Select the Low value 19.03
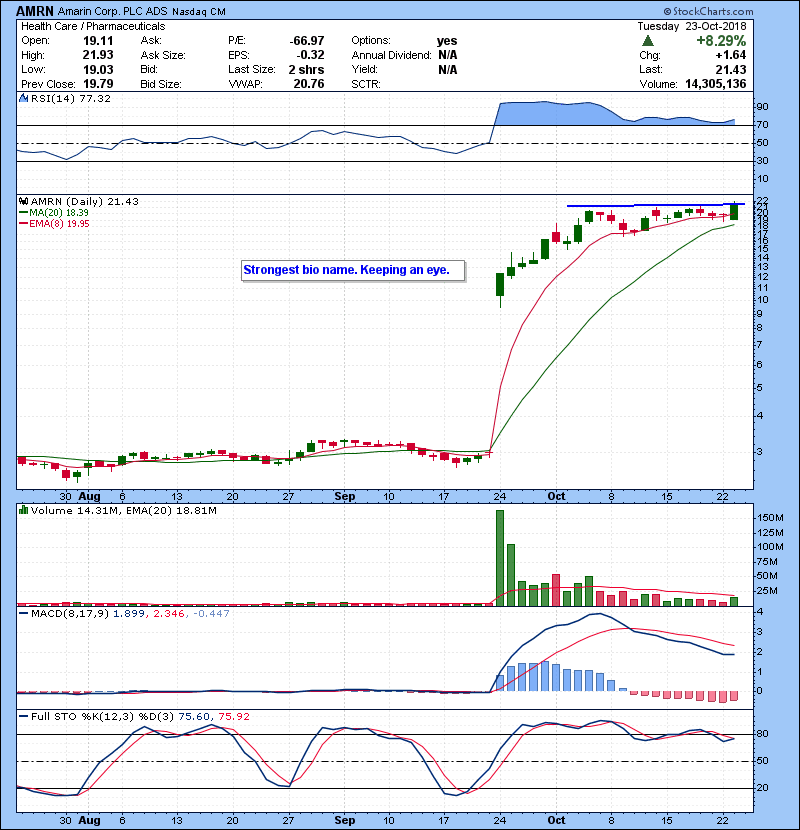 tap(98, 69)
